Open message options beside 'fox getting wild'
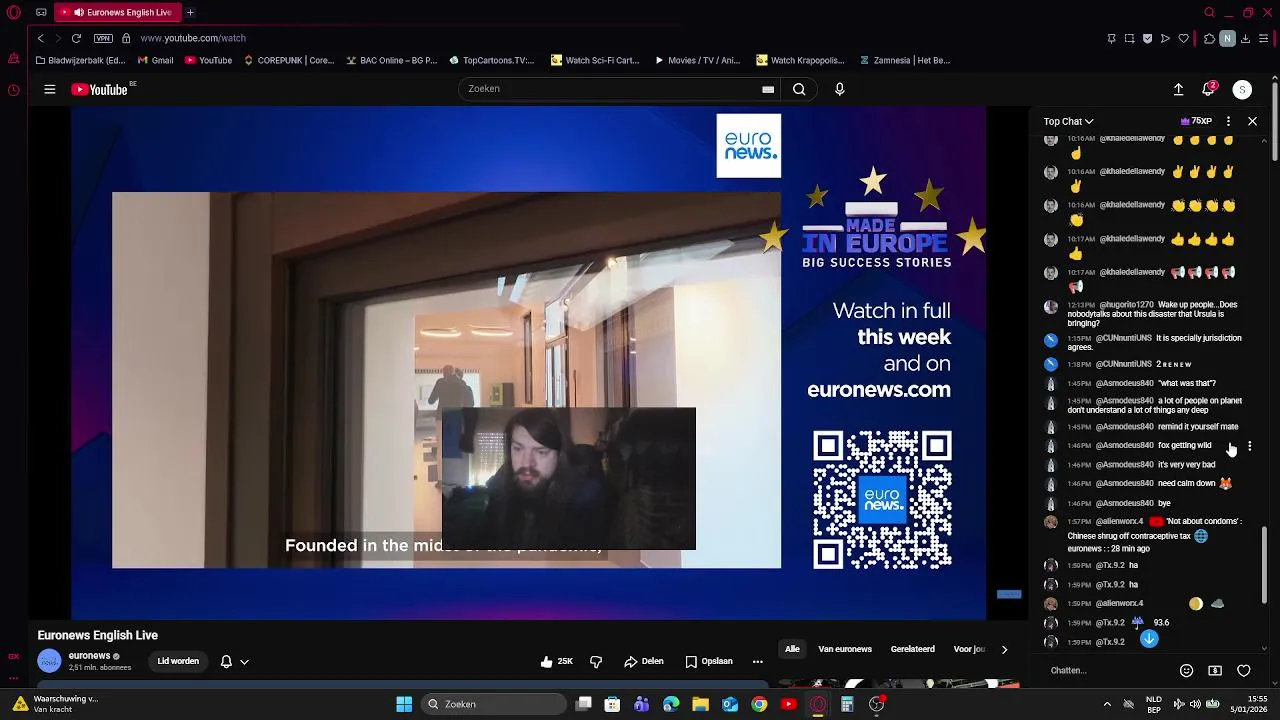 [x=1249, y=446]
